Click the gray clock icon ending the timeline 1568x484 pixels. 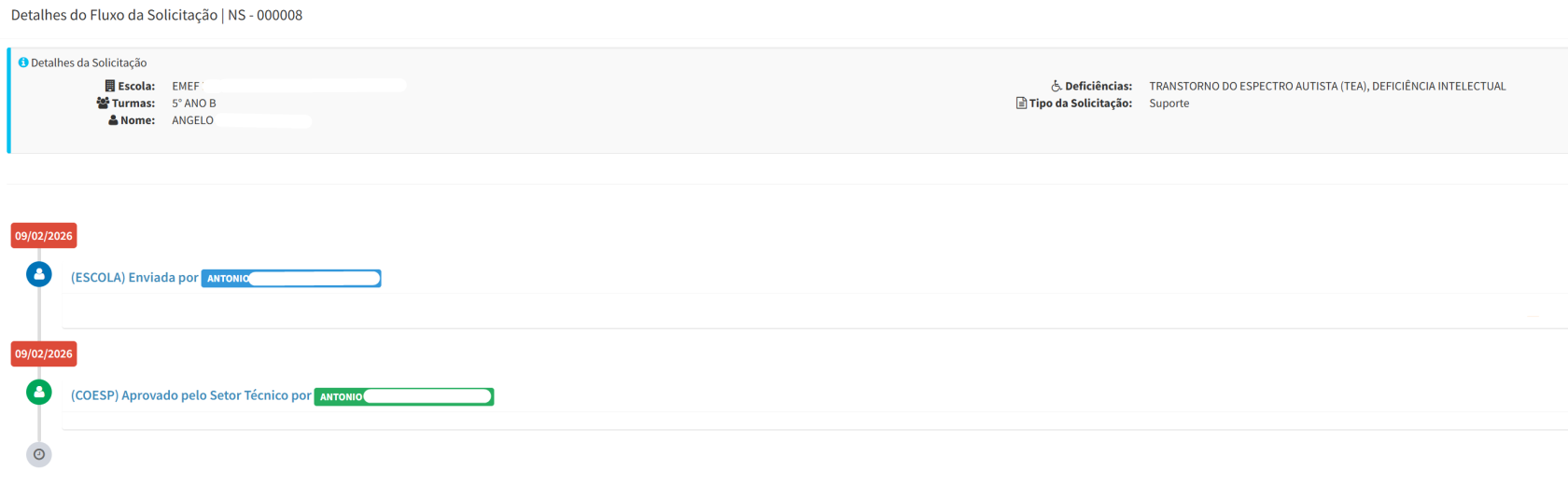39,455
